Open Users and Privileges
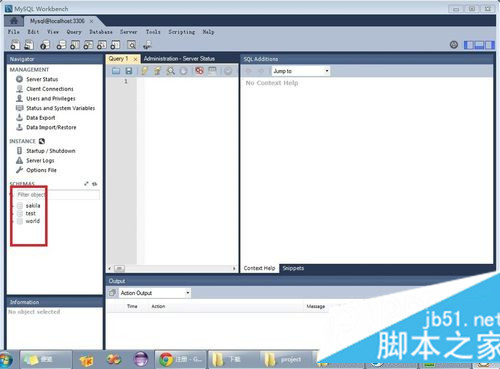This screenshot has height=369, width=500. pyautogui.click(x=51, y=98)
